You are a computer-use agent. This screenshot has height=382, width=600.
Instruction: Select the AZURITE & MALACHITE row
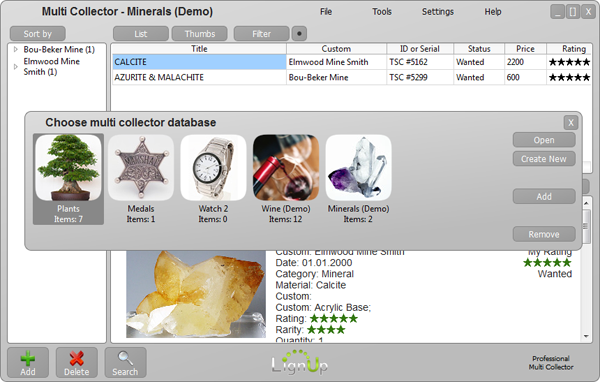tap(351, 77)
